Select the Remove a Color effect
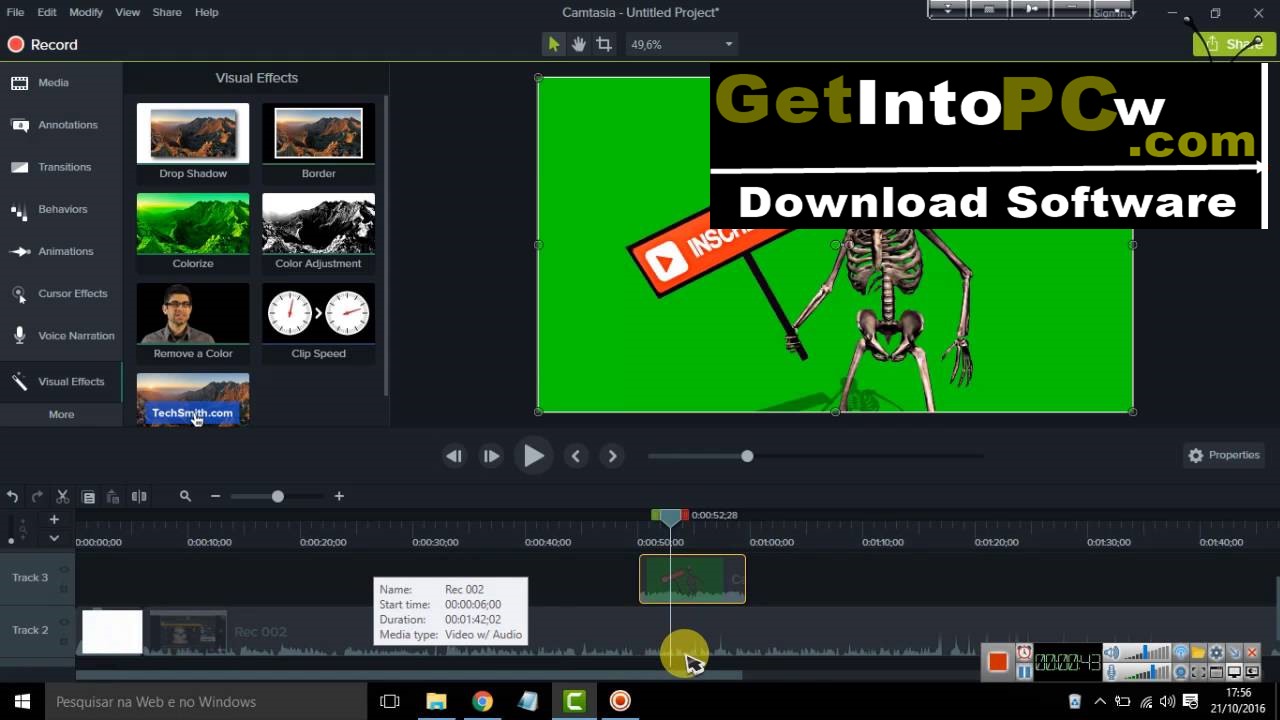Image resolution: width=1280 pixels, height=720 pixels. pos(193,322)
